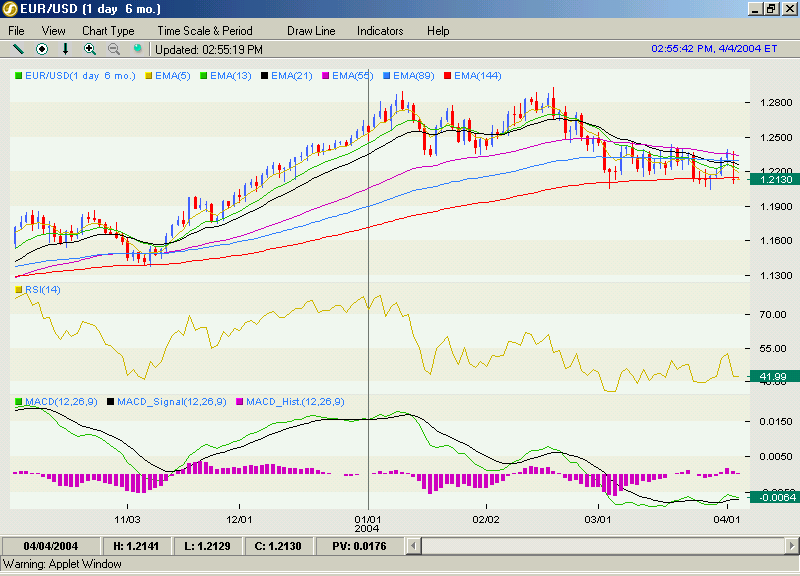Click the down arrow marker toolbar icon
Viewport: 800px width, 576px height.
coord(66,49)
